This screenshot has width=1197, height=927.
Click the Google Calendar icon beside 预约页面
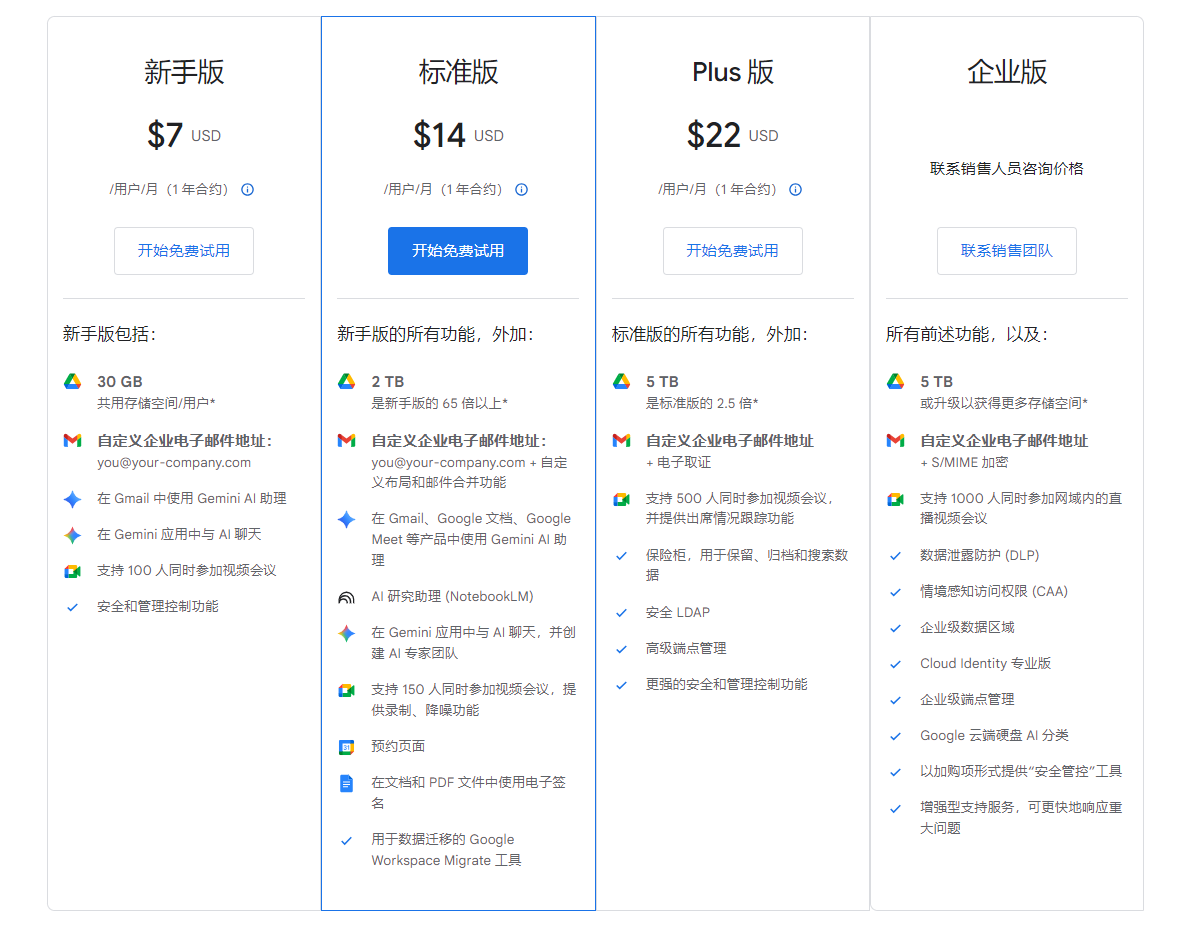pyautogui.click(x=347, y=745)
